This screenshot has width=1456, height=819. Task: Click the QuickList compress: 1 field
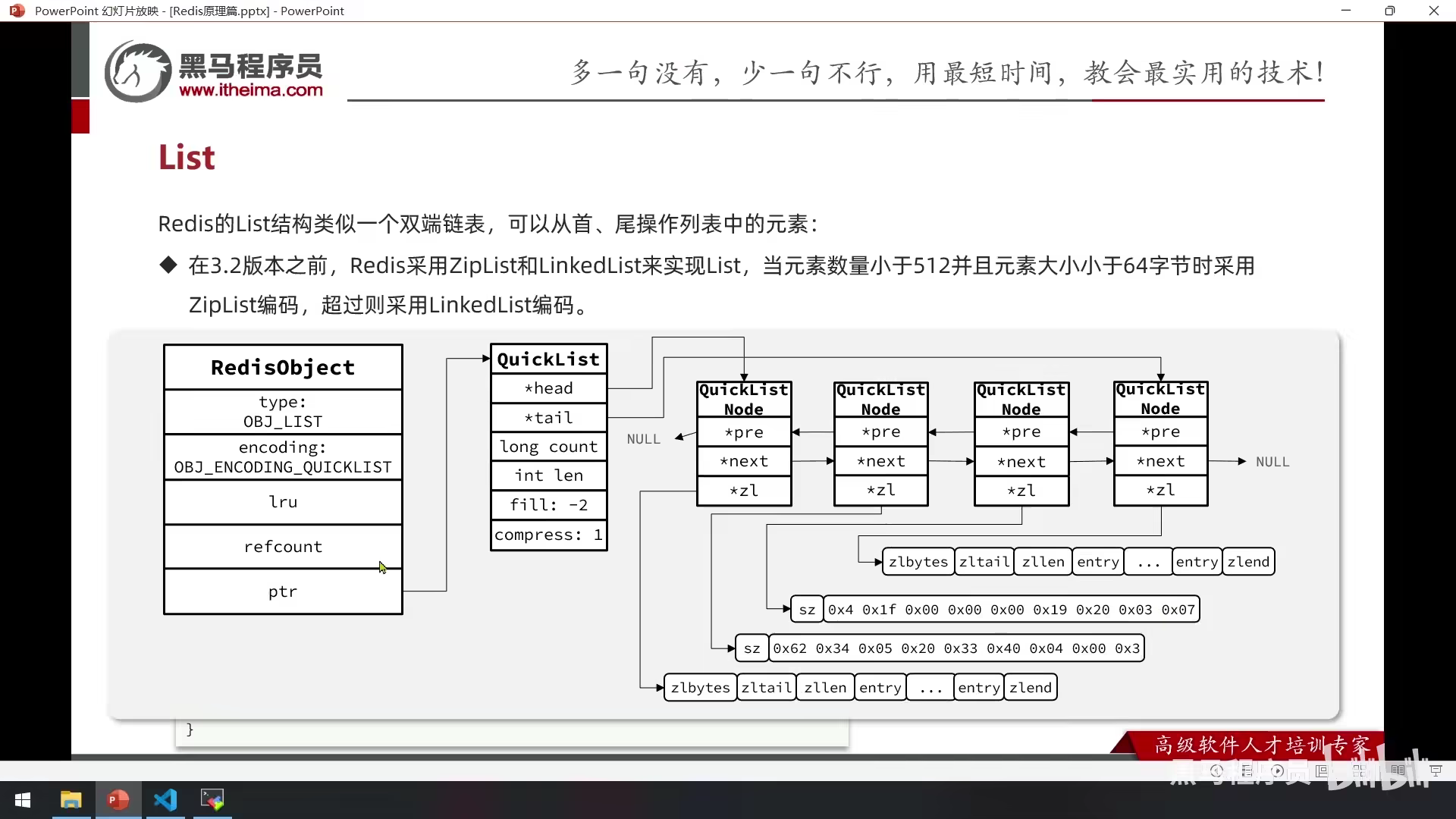[548, 535]
